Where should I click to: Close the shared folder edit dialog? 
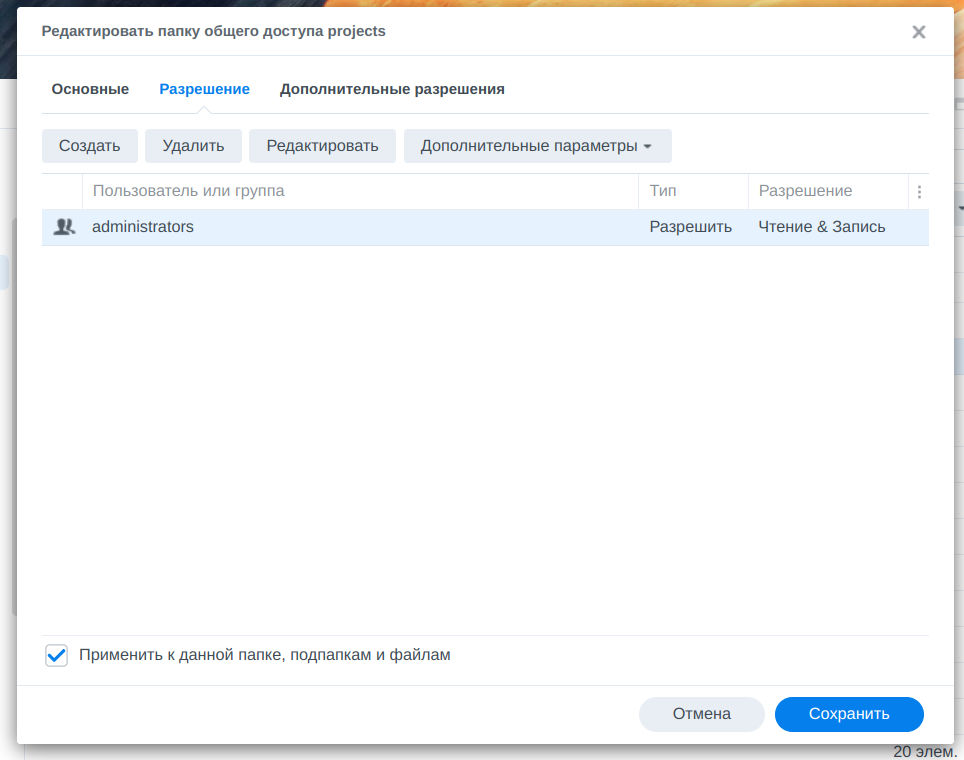coord(918,32)
